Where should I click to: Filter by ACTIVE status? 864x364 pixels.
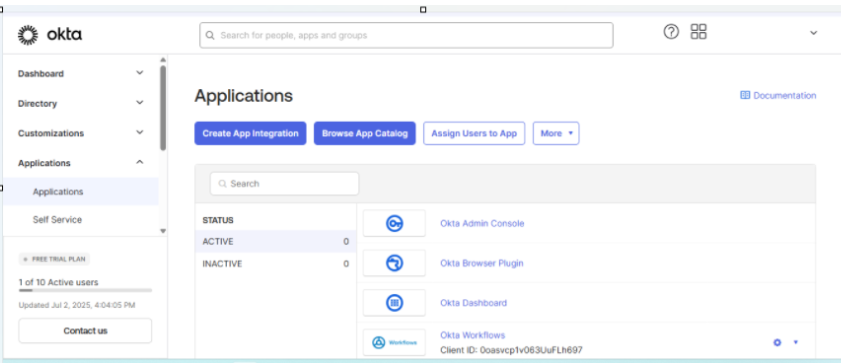(x=276, y=241)
